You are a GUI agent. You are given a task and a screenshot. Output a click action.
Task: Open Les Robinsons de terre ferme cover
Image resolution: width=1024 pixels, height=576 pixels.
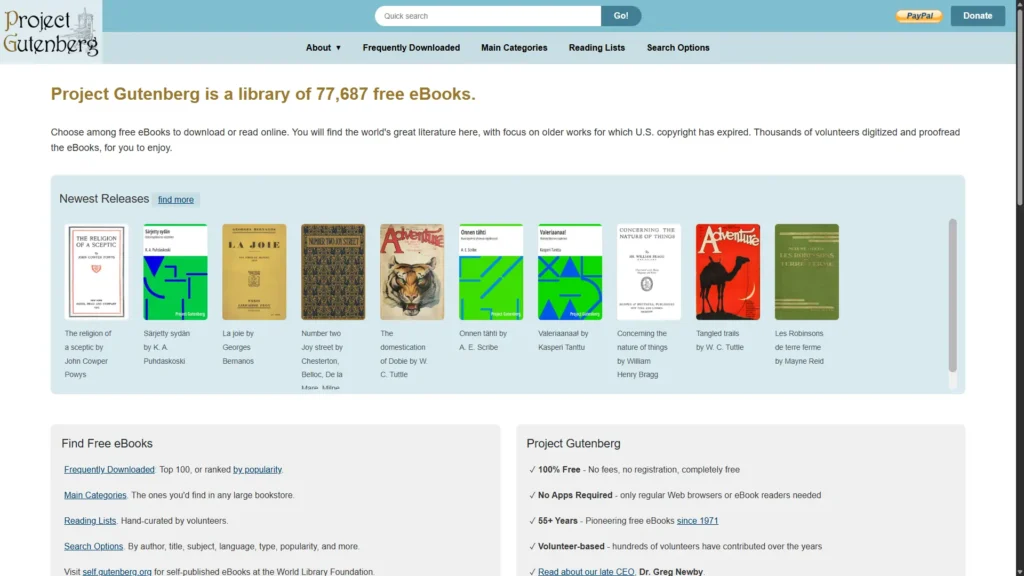[x=807, y=272]
